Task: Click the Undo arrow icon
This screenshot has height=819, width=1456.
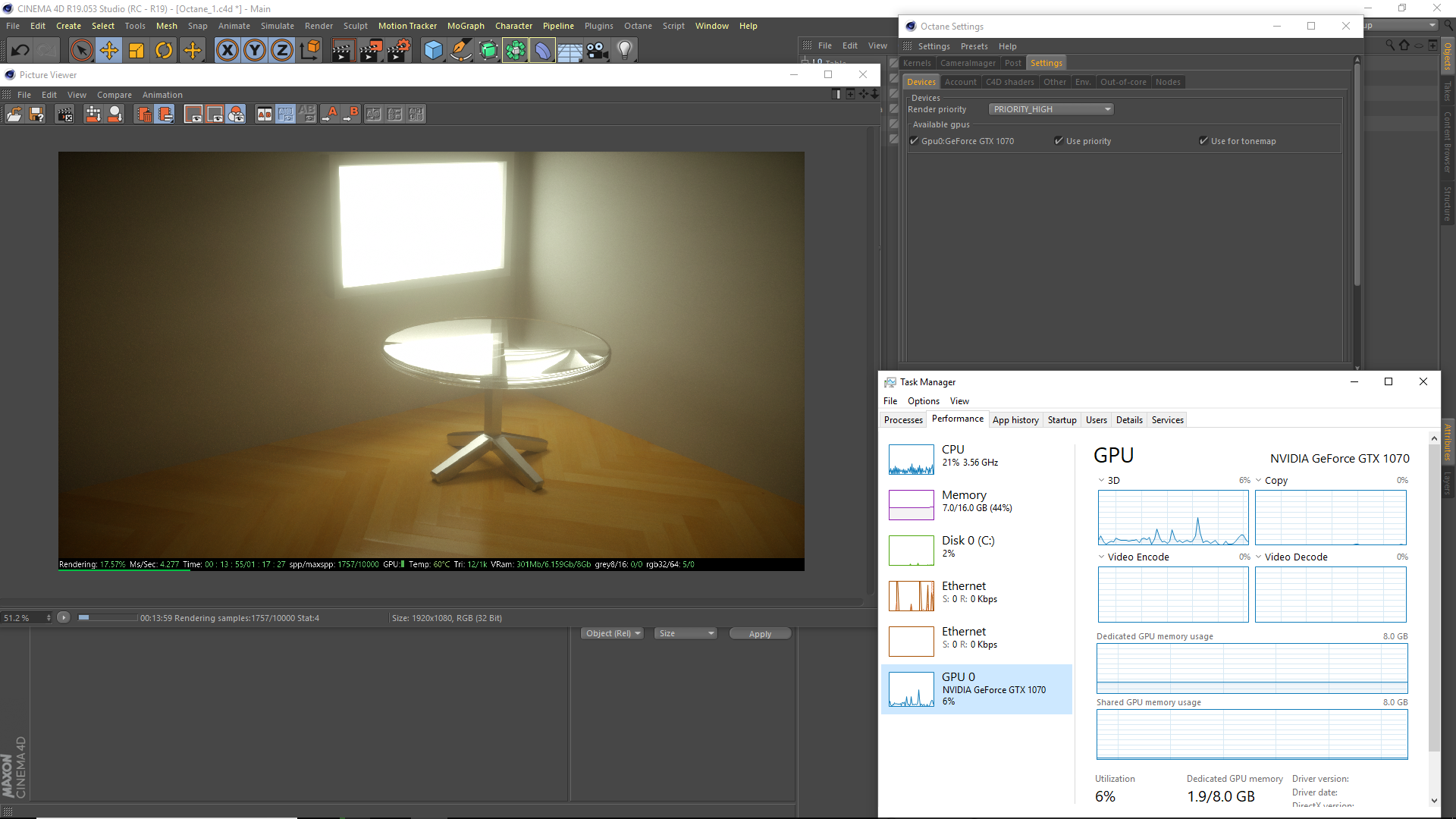Action: coord(20,51)
